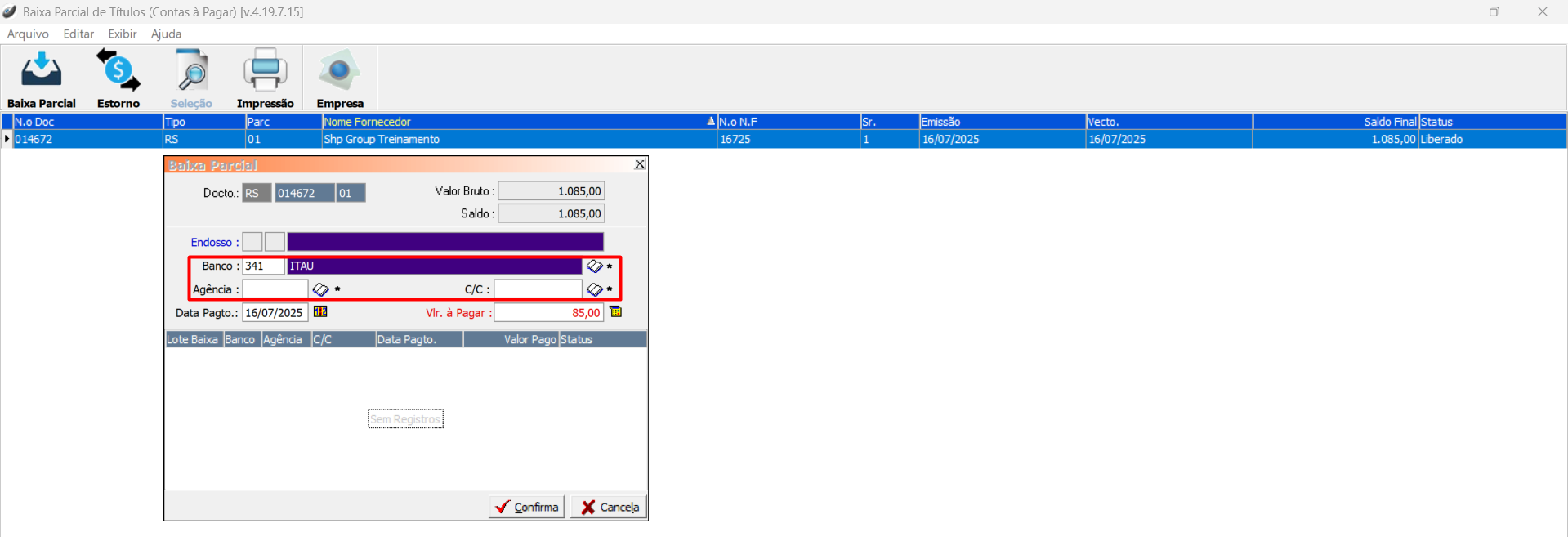Open calculator icon beside Vlr. à Pagar
Viewport: 1568px width, 537px height.
point(616,312)
